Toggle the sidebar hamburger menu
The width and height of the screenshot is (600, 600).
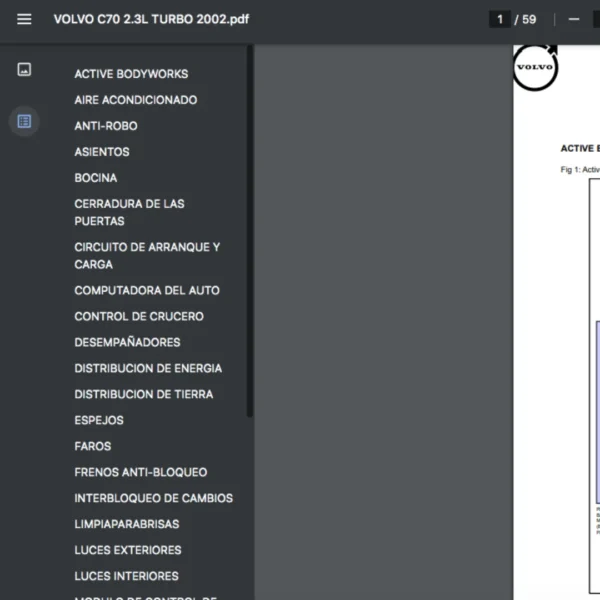(x=24, y=19)
